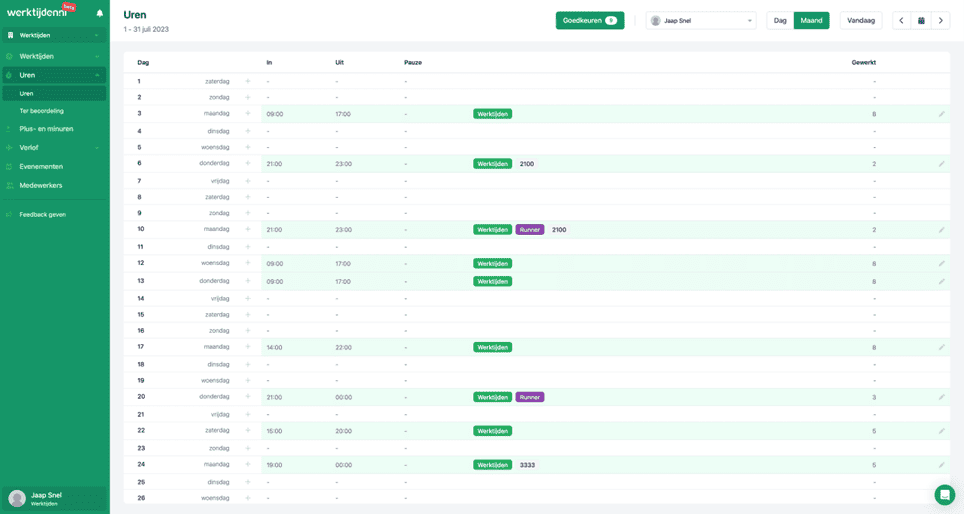This screenshot has width=964, height=514.
Task: Go to the next month
Action: (941, 20)
